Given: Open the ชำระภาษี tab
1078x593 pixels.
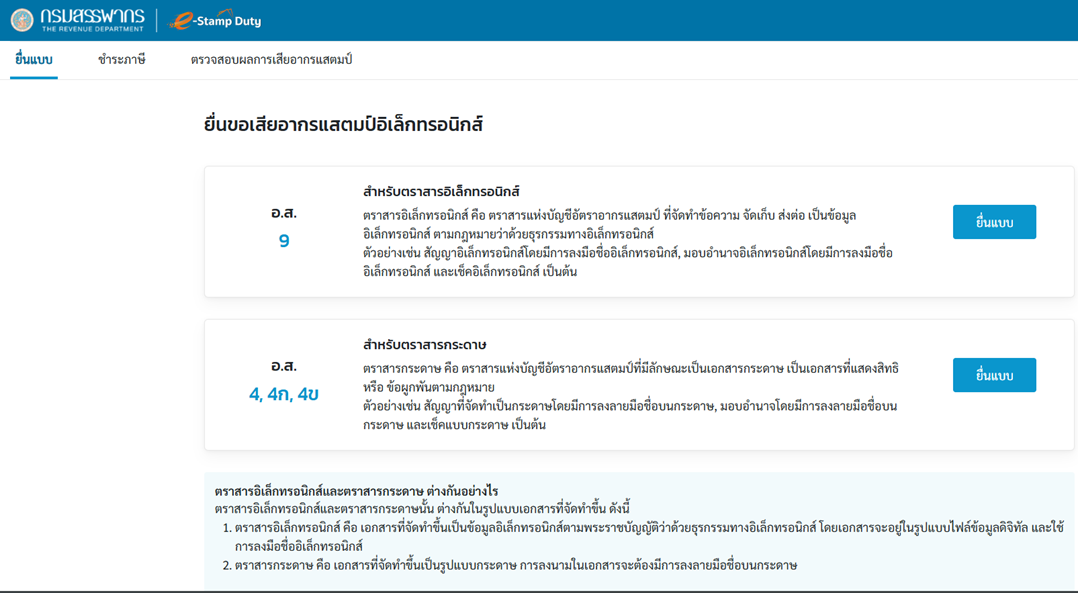Looking at the screenshot, I should pos(122,60).
